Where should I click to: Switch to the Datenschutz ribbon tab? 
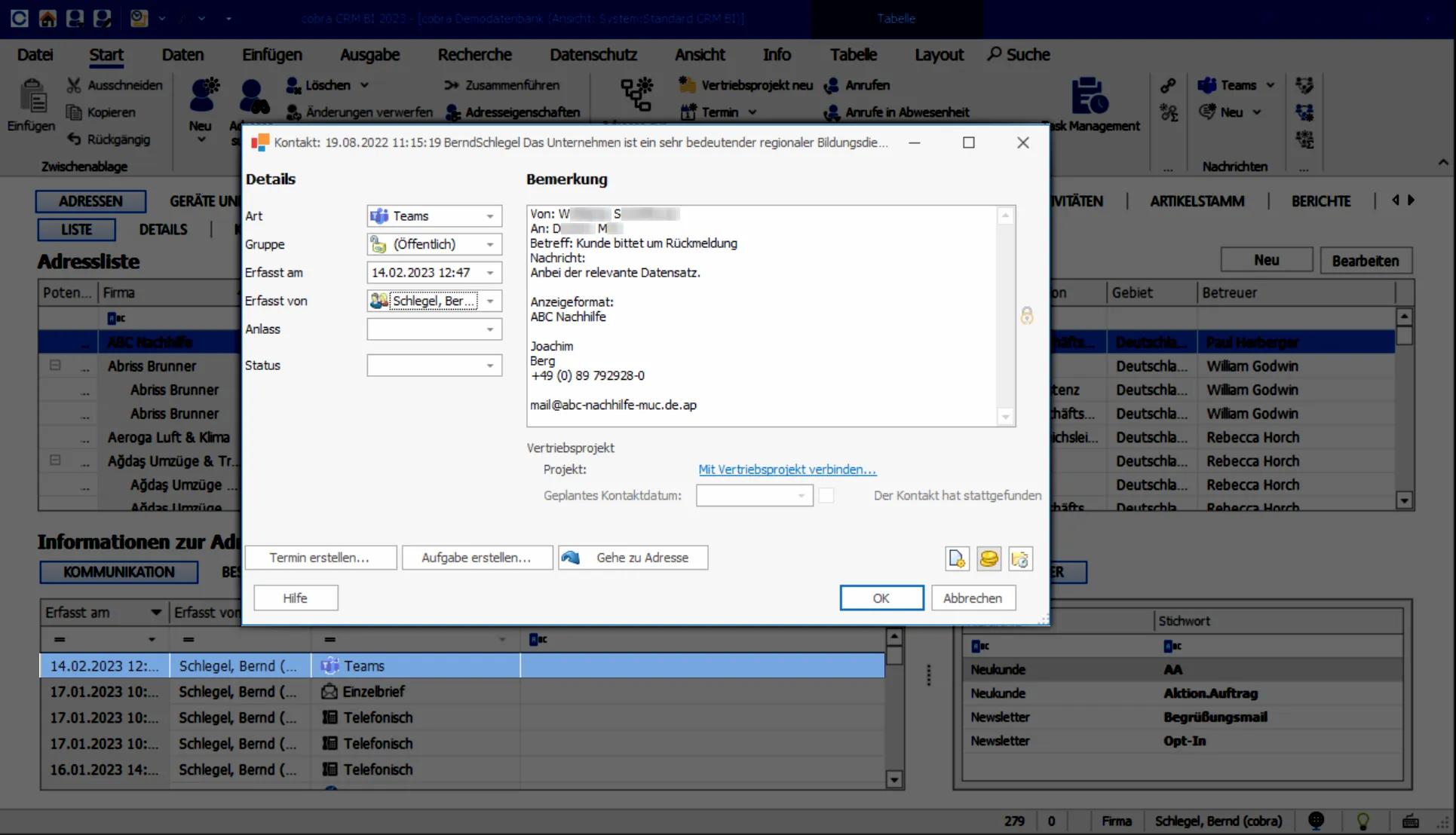point(593,54)
